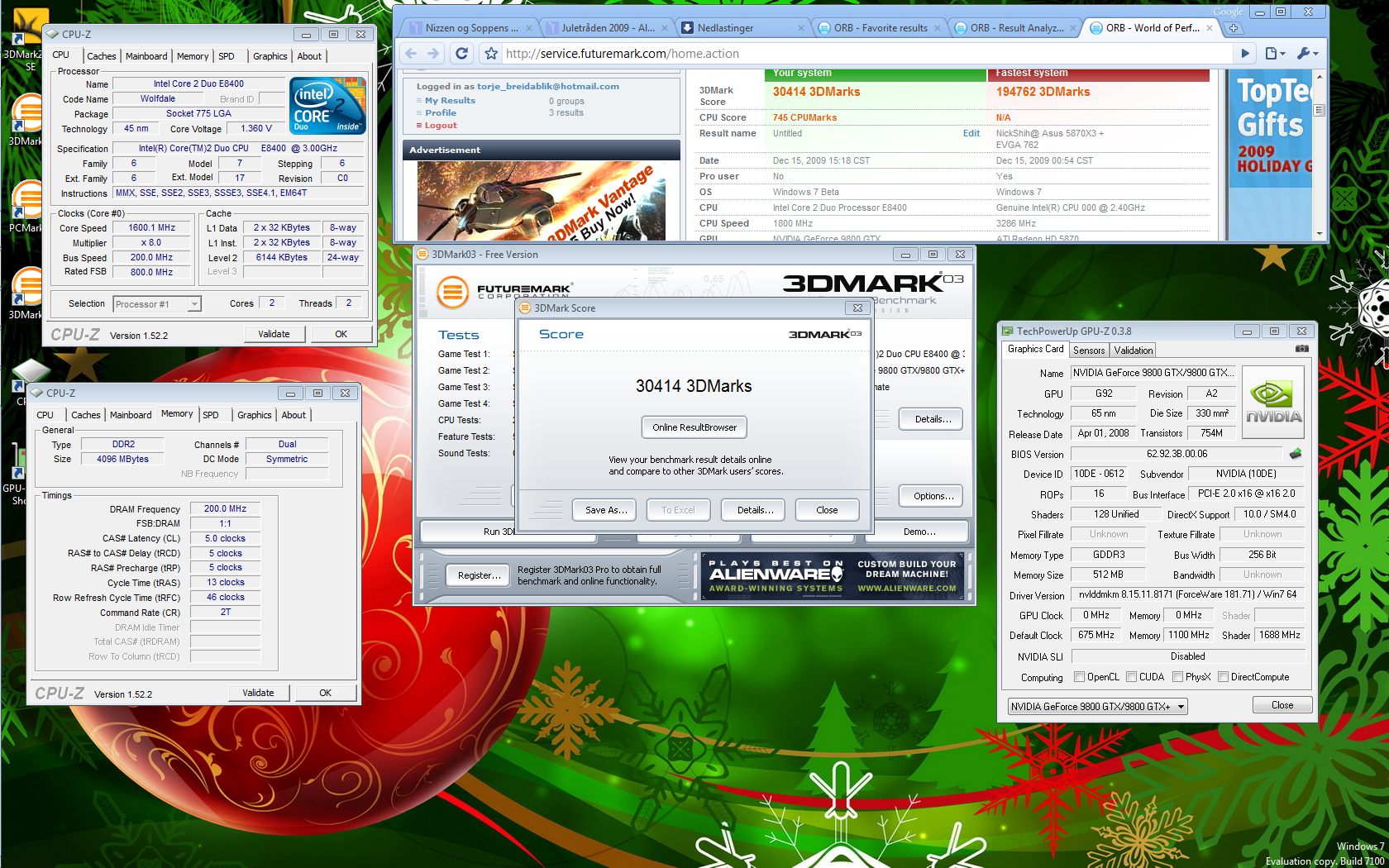Click the BIOS save chip icon in GPU-Z

pos(1296,453)
